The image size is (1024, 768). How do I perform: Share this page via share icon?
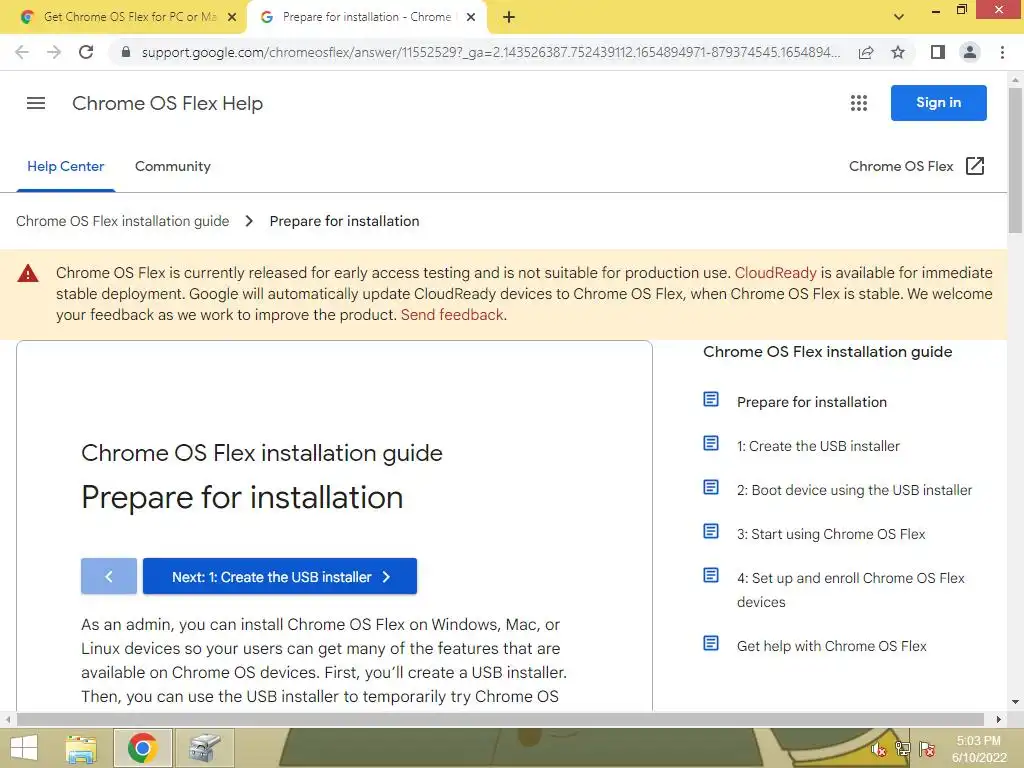(x=866, y=52)
